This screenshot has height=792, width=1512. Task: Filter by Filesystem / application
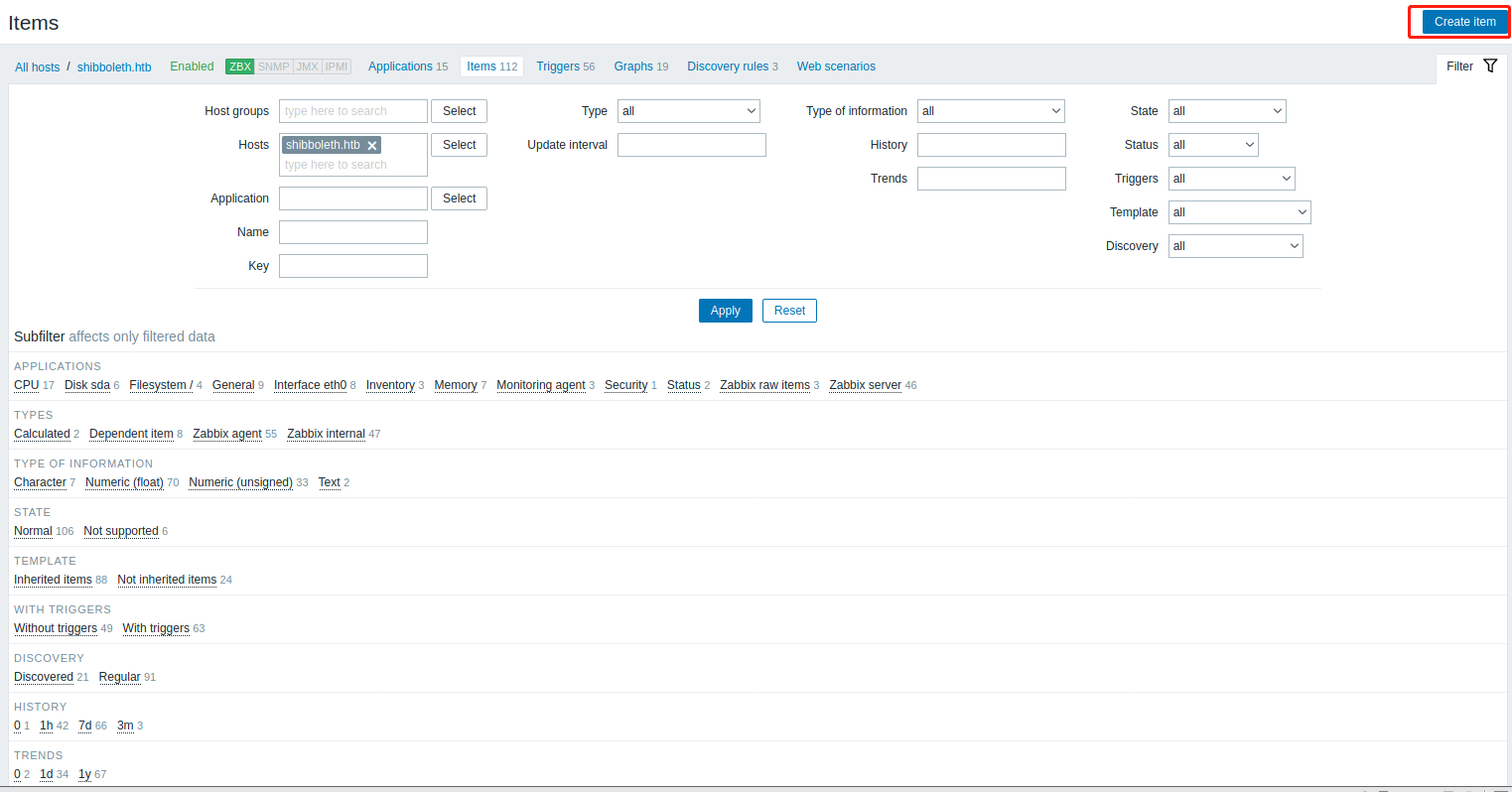point(161,385)
